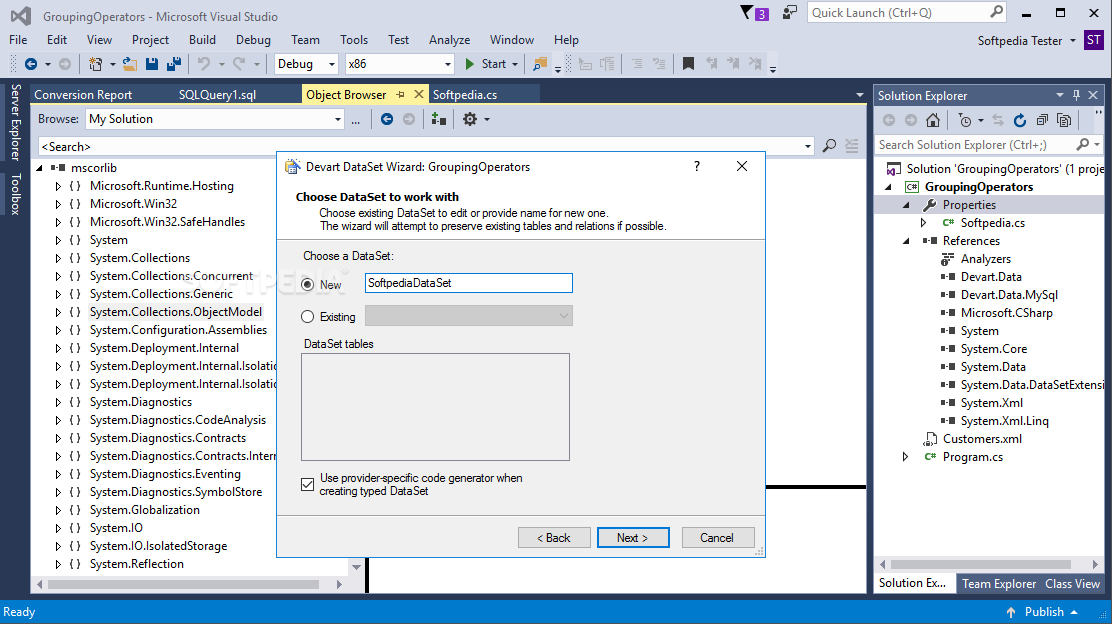Click the Object Browser back arrow
Viewport: 1112px width, 624px height.
pos(387,119)
